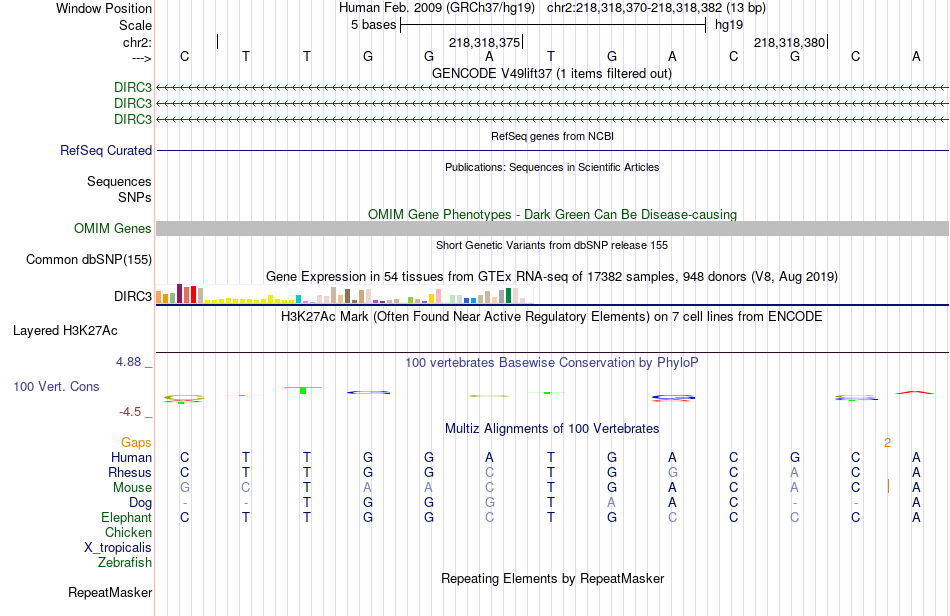Screen dimensions: 950x616
Task: Click the 218,318,375 position marker
Action: [485, 42]
